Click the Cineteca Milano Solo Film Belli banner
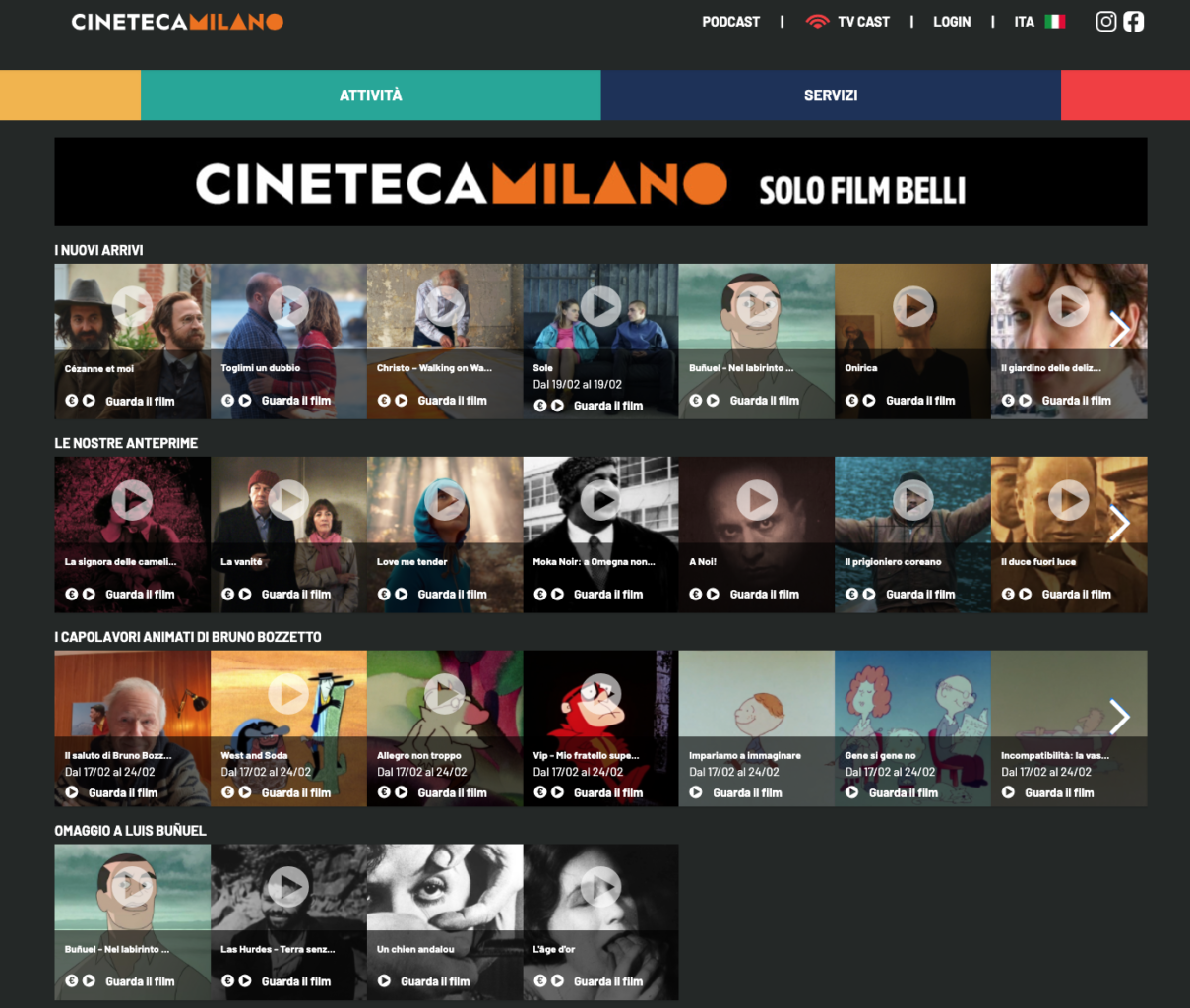The height and width of the screenshot is (1008, 1190). [600, 182]
